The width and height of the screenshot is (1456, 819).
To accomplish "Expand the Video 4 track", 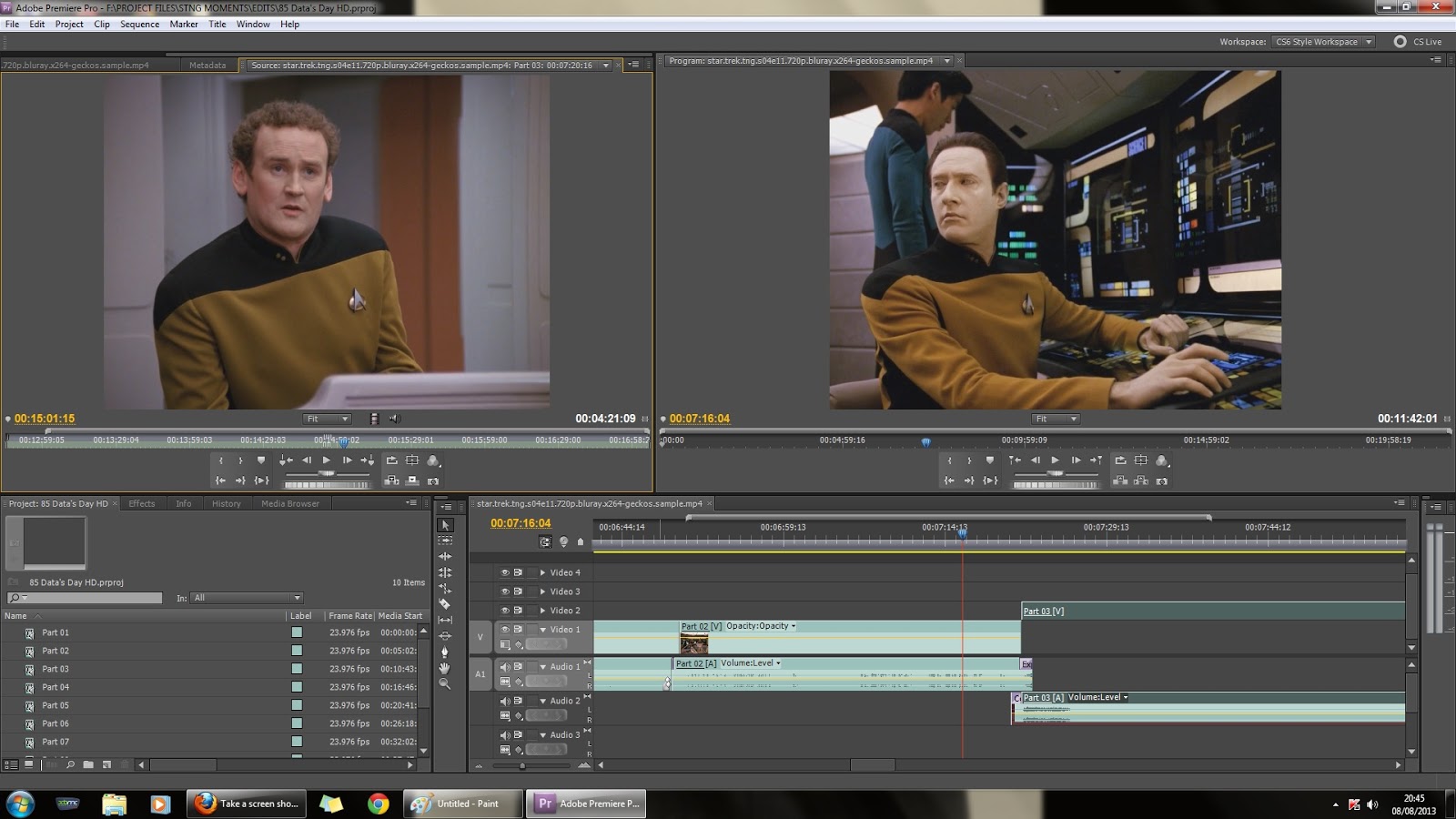I will click(543, 572).
